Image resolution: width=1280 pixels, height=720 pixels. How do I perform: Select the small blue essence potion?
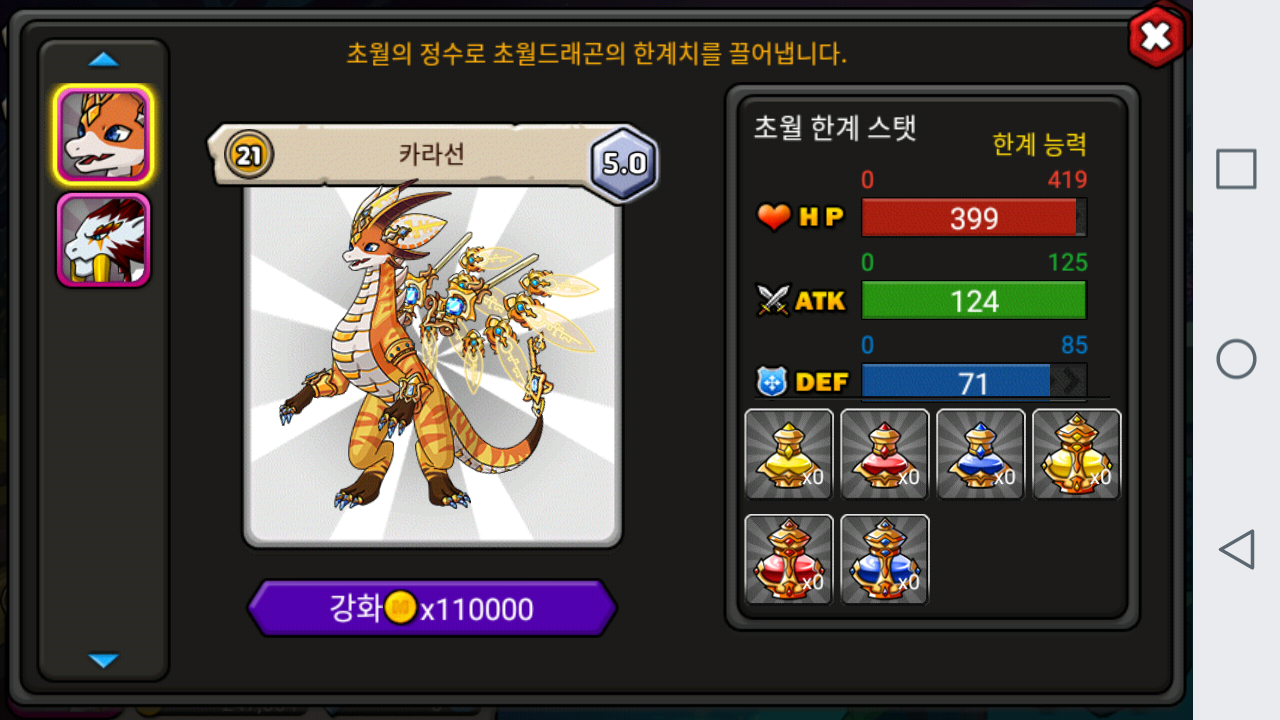pyautogui.click(x=981, y=454)
